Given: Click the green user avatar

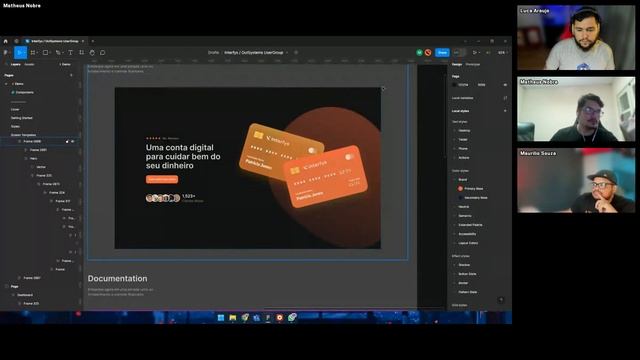Looking at the screenshot, I should click(x=419, y=53).
